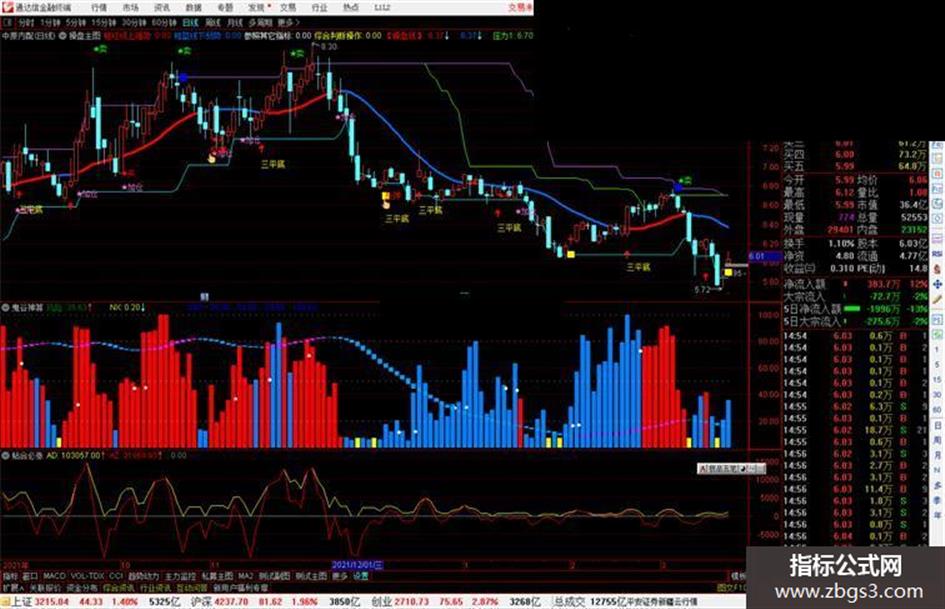Select the pencil drawing tool icon
Screen dimensions: 945x609
(x=937, y=298)
